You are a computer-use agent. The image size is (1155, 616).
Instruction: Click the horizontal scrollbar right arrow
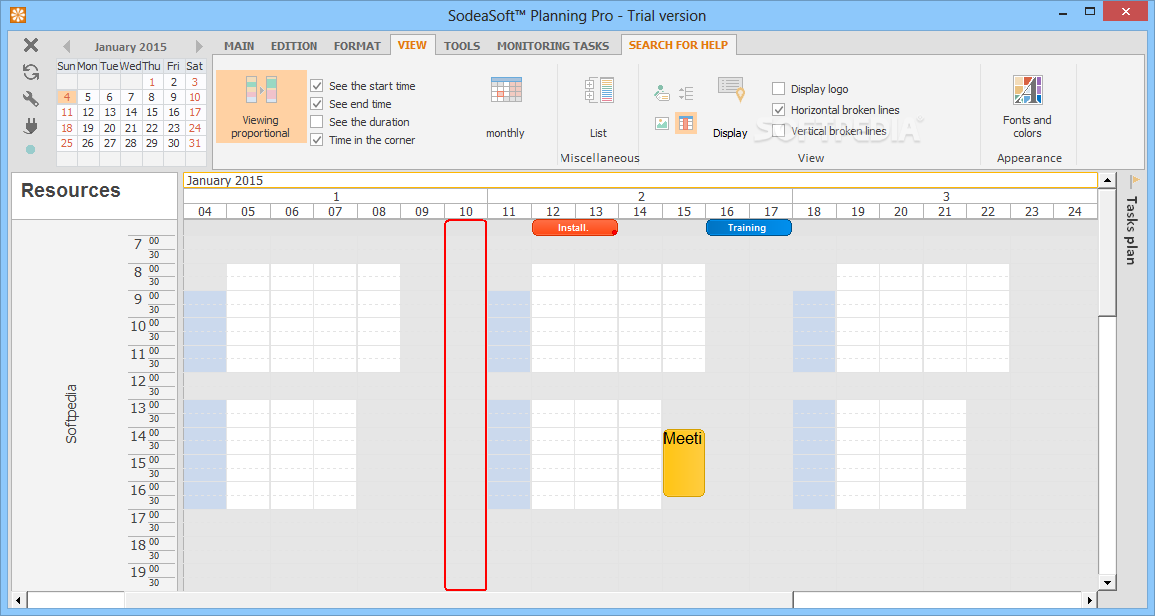click(x=1090, y=600)
